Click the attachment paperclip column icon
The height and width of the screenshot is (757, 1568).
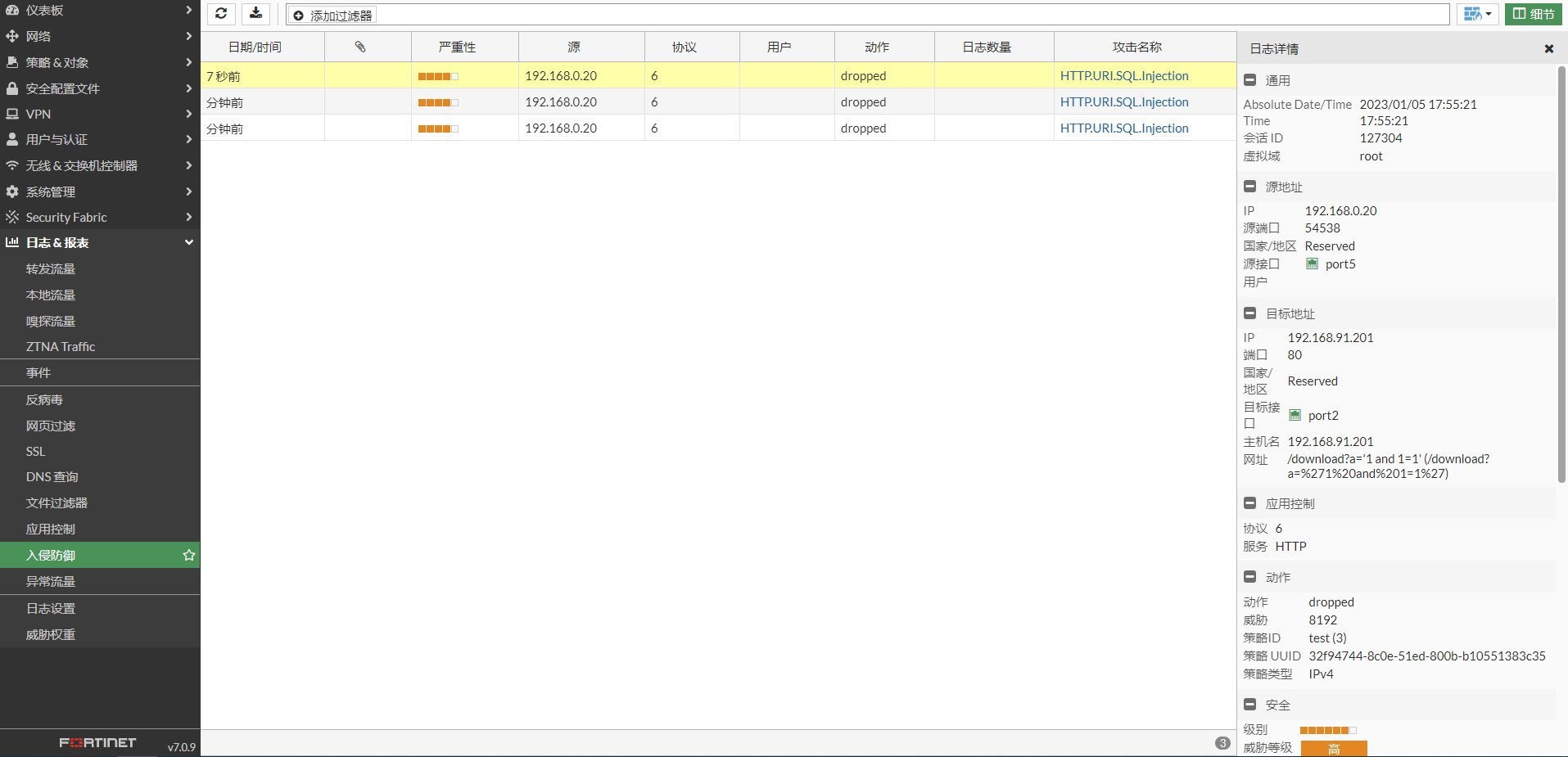pos(360,47)
